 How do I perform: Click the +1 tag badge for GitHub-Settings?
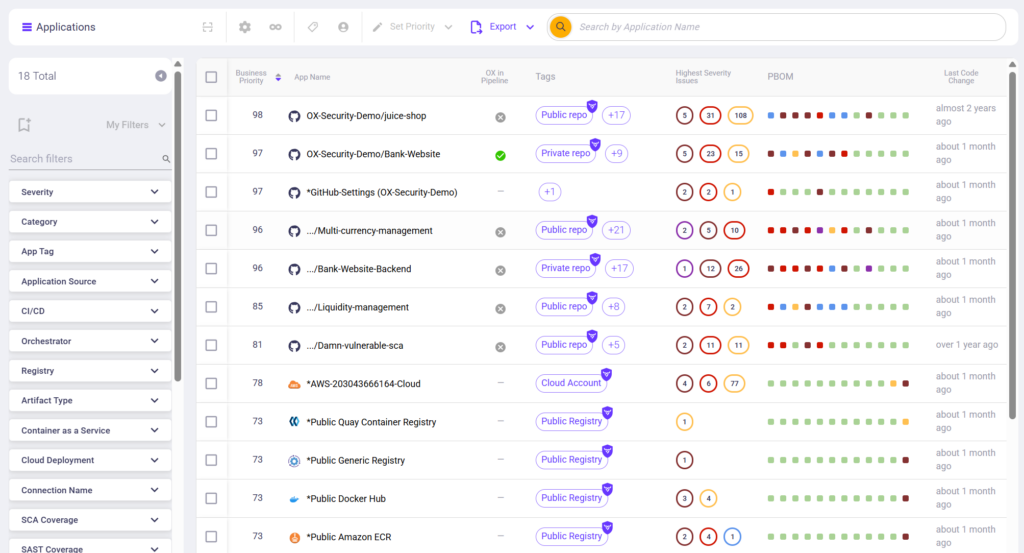(550, 192)
